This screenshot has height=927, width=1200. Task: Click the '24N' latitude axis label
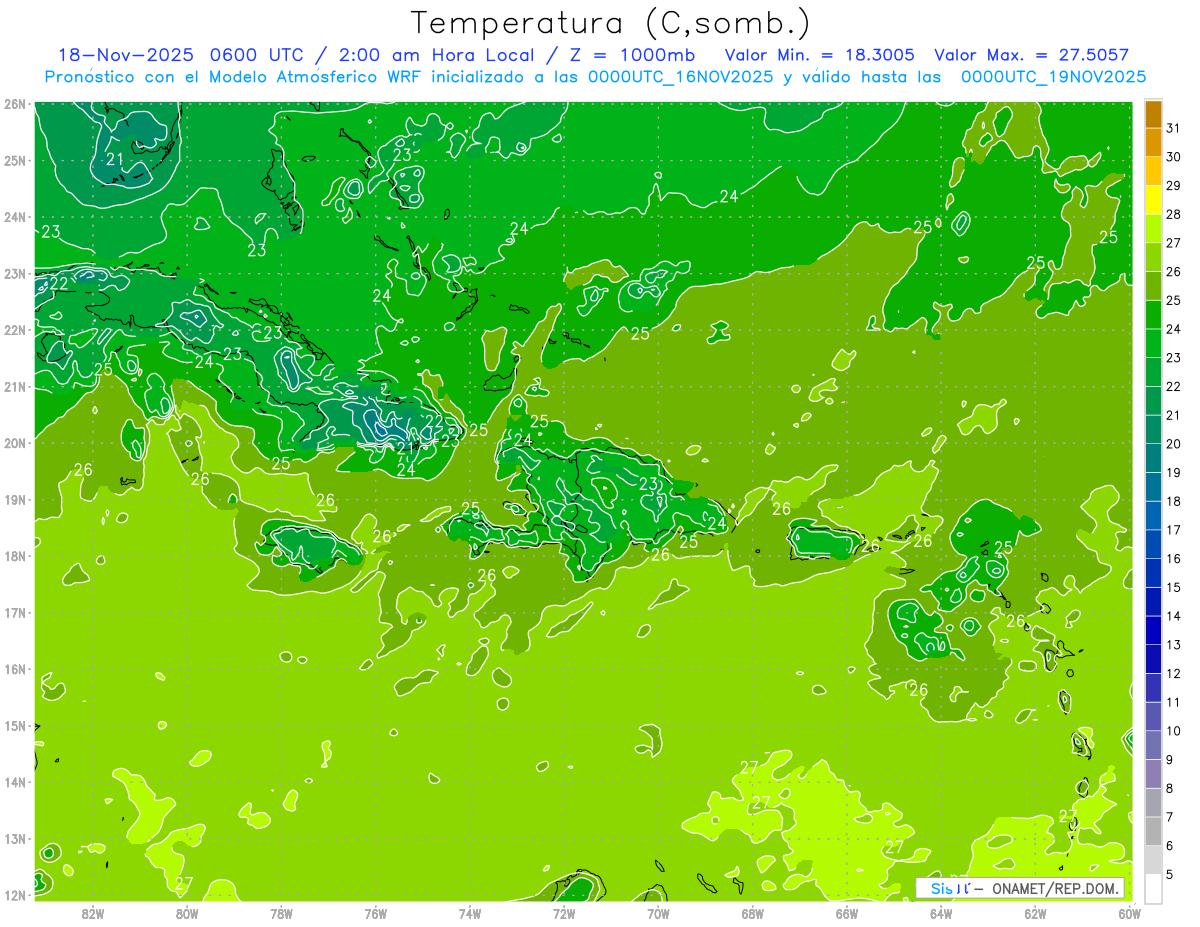coord(15,217)
